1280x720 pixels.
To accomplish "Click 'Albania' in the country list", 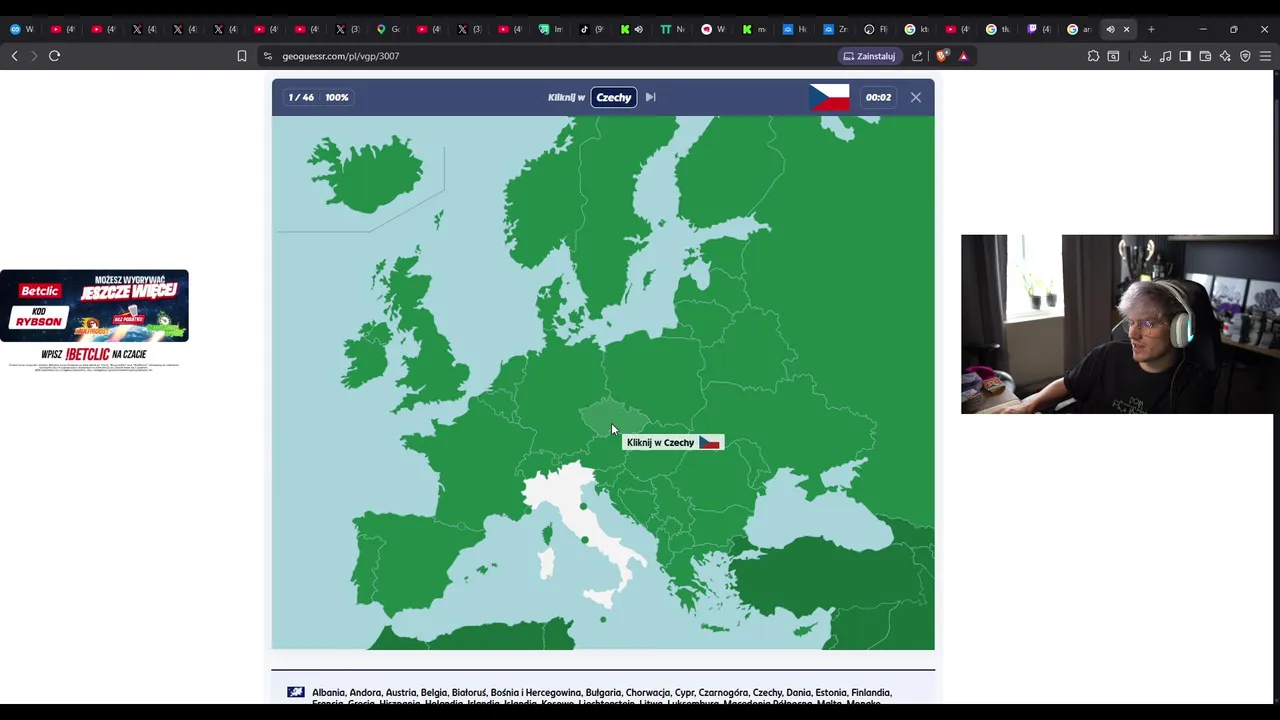I will 327,692.
